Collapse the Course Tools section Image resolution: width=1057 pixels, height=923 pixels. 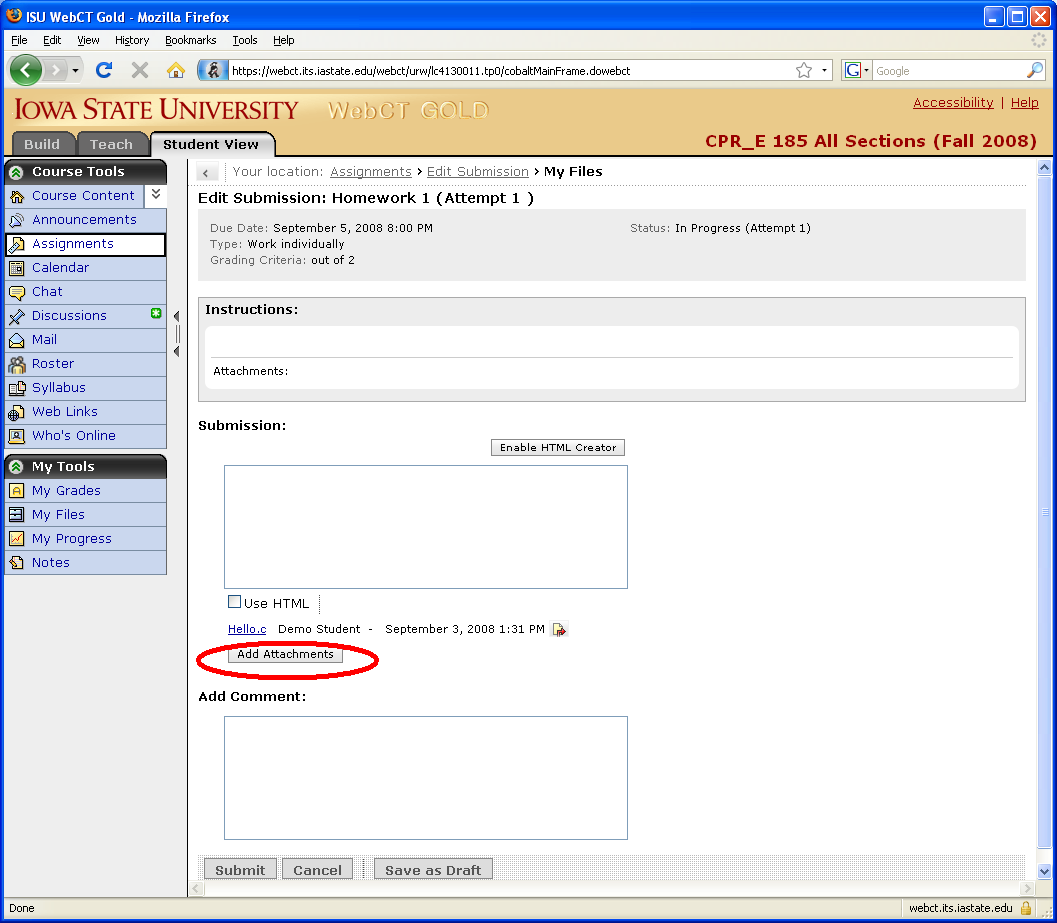[16, 172]
